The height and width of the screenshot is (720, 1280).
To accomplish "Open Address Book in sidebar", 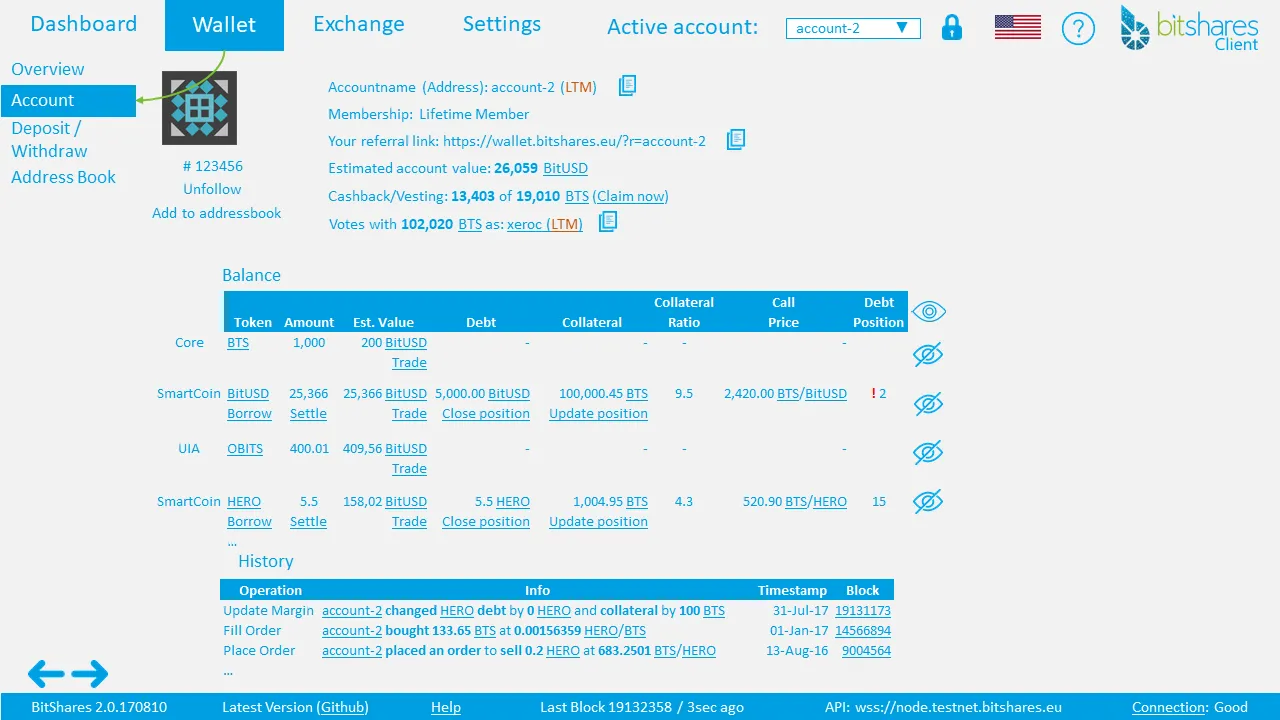I will 63,177.
